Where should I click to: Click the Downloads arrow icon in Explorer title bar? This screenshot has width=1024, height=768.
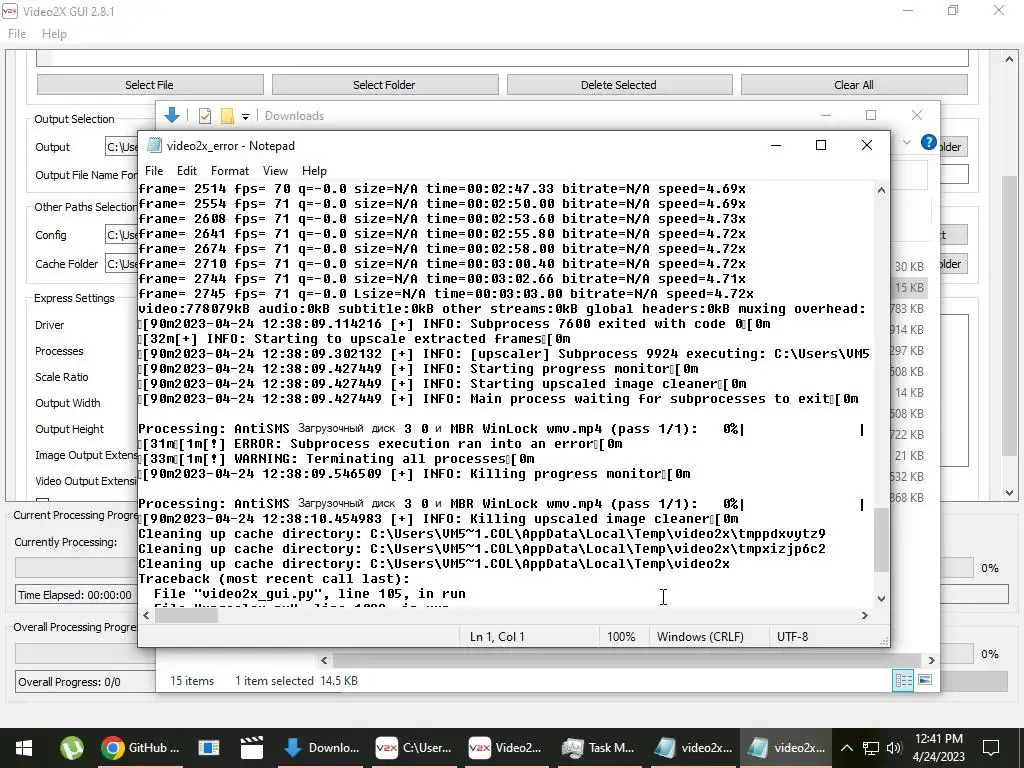pyautogui.click(x=172, y=116)
